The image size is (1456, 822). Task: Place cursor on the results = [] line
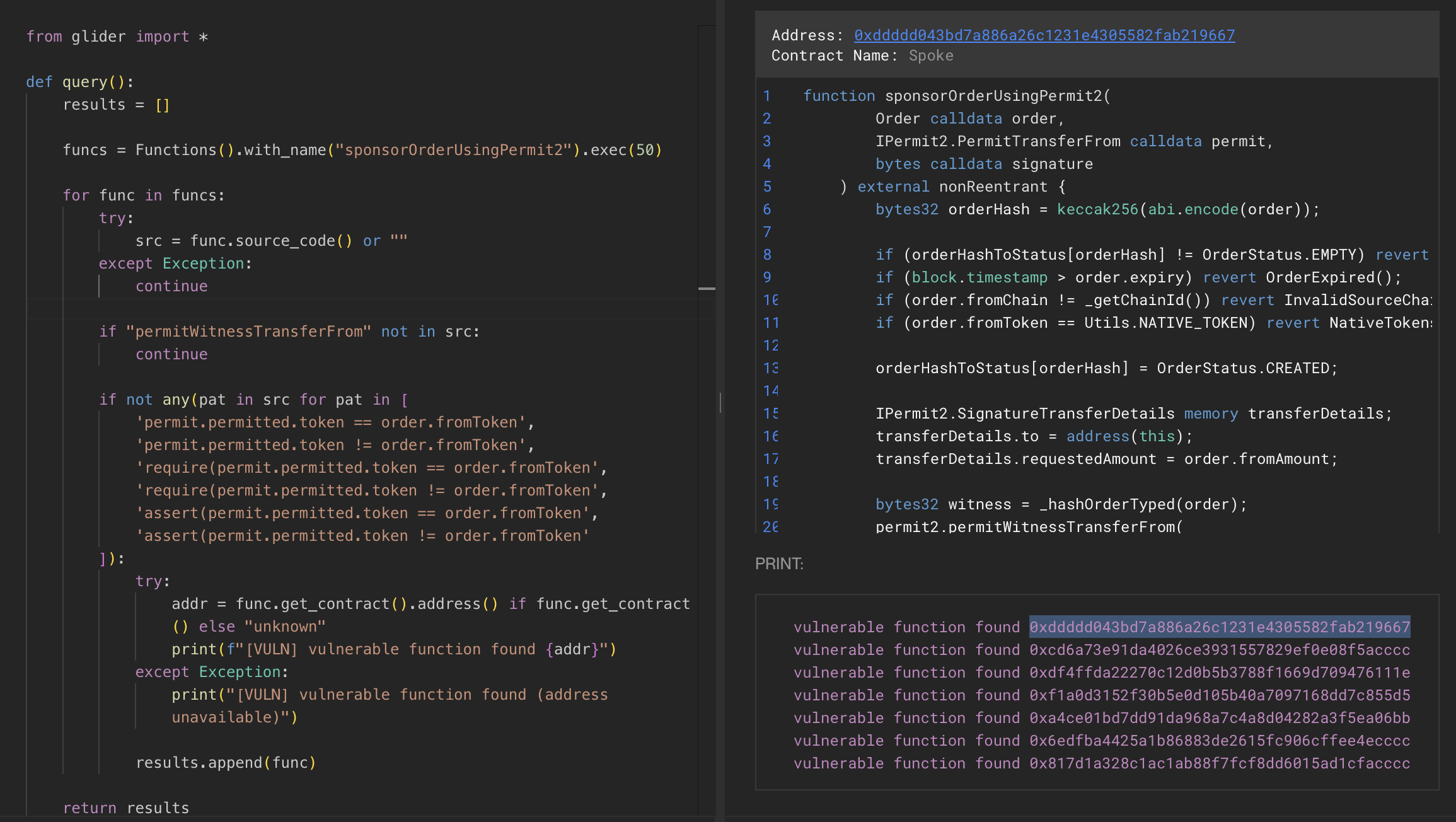[x=116, y=105]
